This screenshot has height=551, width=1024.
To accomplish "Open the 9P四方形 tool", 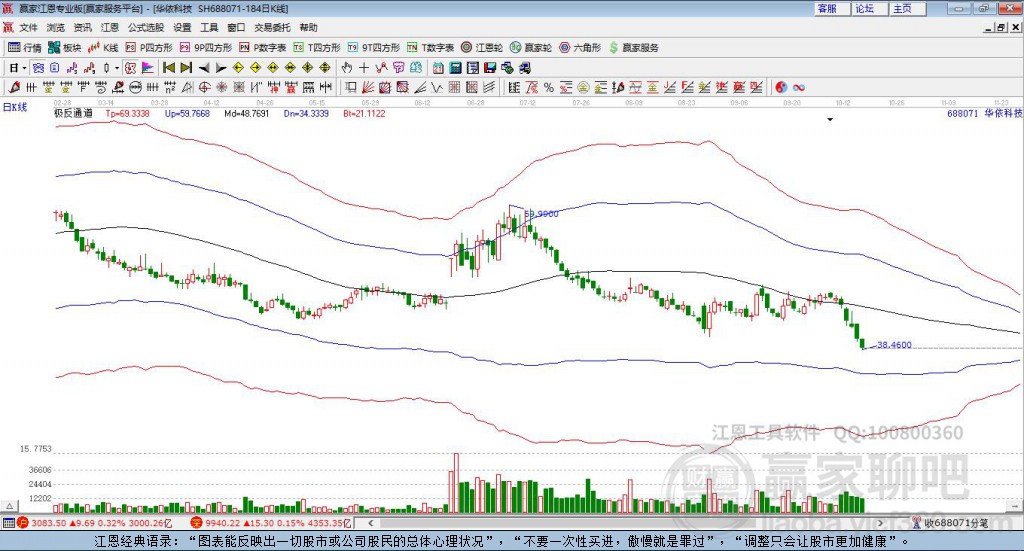I will [x=206, y=48].
